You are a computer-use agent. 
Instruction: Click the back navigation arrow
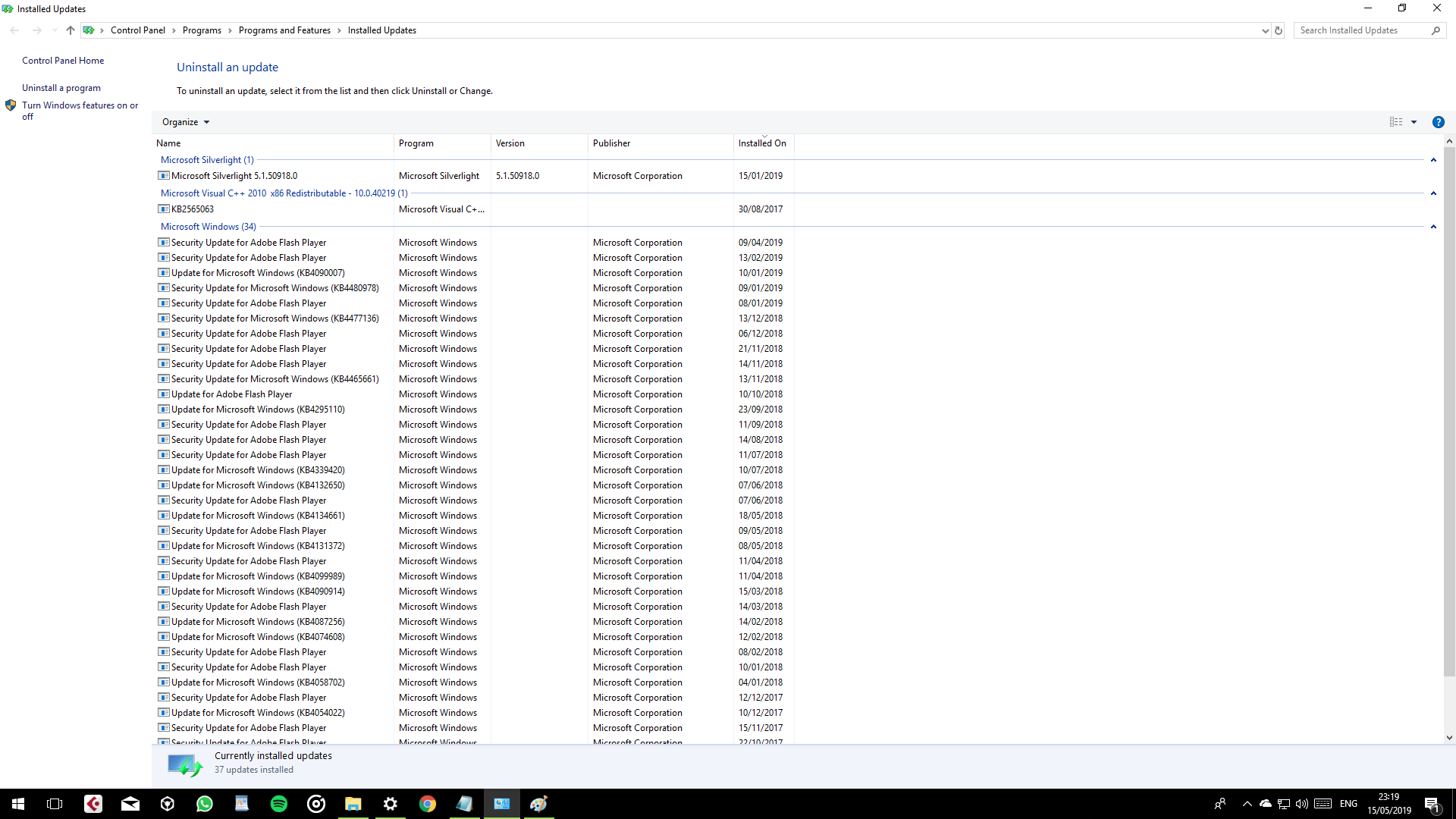click(15, 30)
